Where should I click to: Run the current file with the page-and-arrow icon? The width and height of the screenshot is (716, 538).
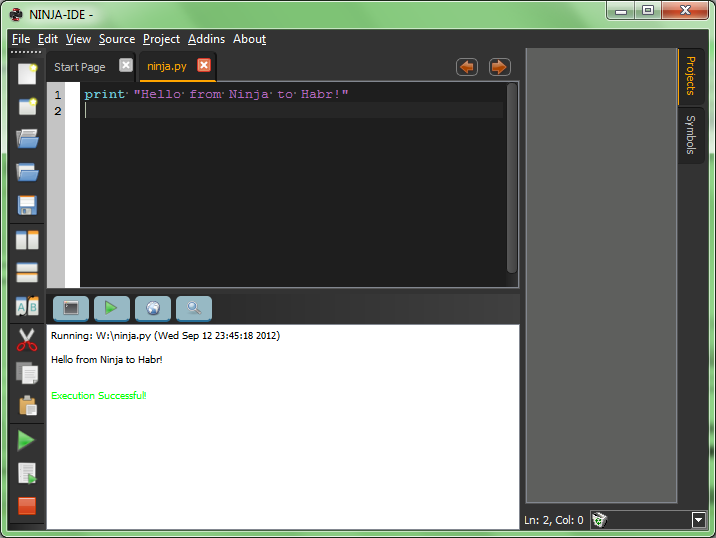(x=27, y=474)
